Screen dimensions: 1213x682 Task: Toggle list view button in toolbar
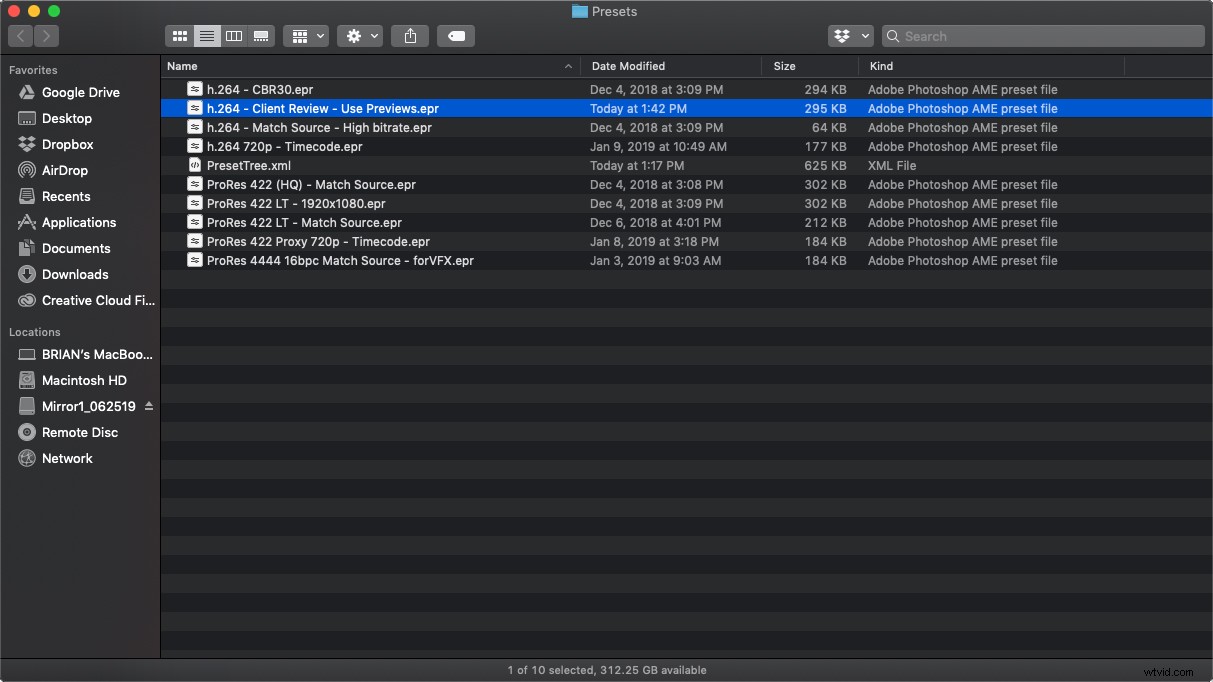pos(207,36)
